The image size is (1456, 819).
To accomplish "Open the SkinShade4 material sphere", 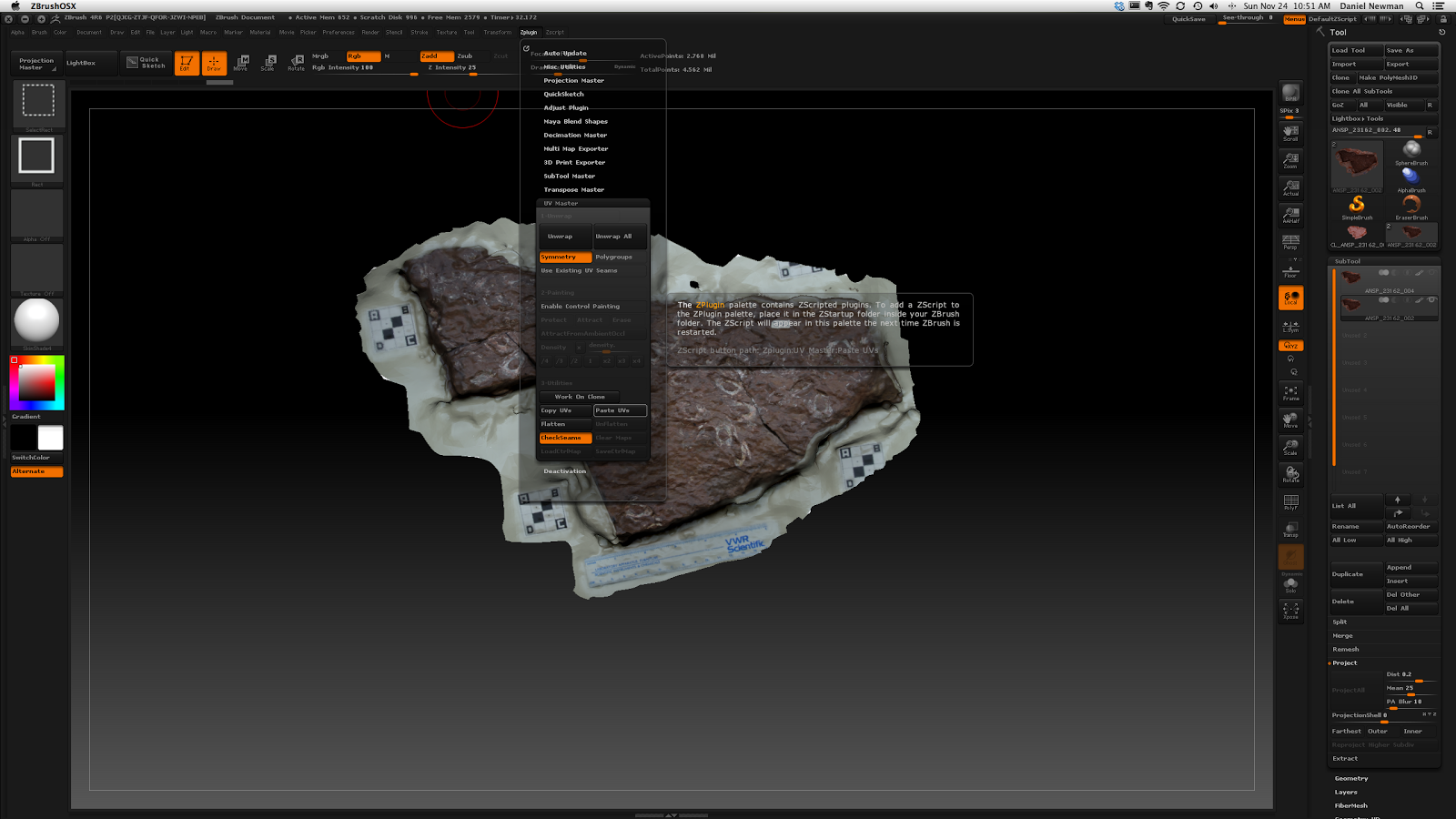I will tap(37, 323).
